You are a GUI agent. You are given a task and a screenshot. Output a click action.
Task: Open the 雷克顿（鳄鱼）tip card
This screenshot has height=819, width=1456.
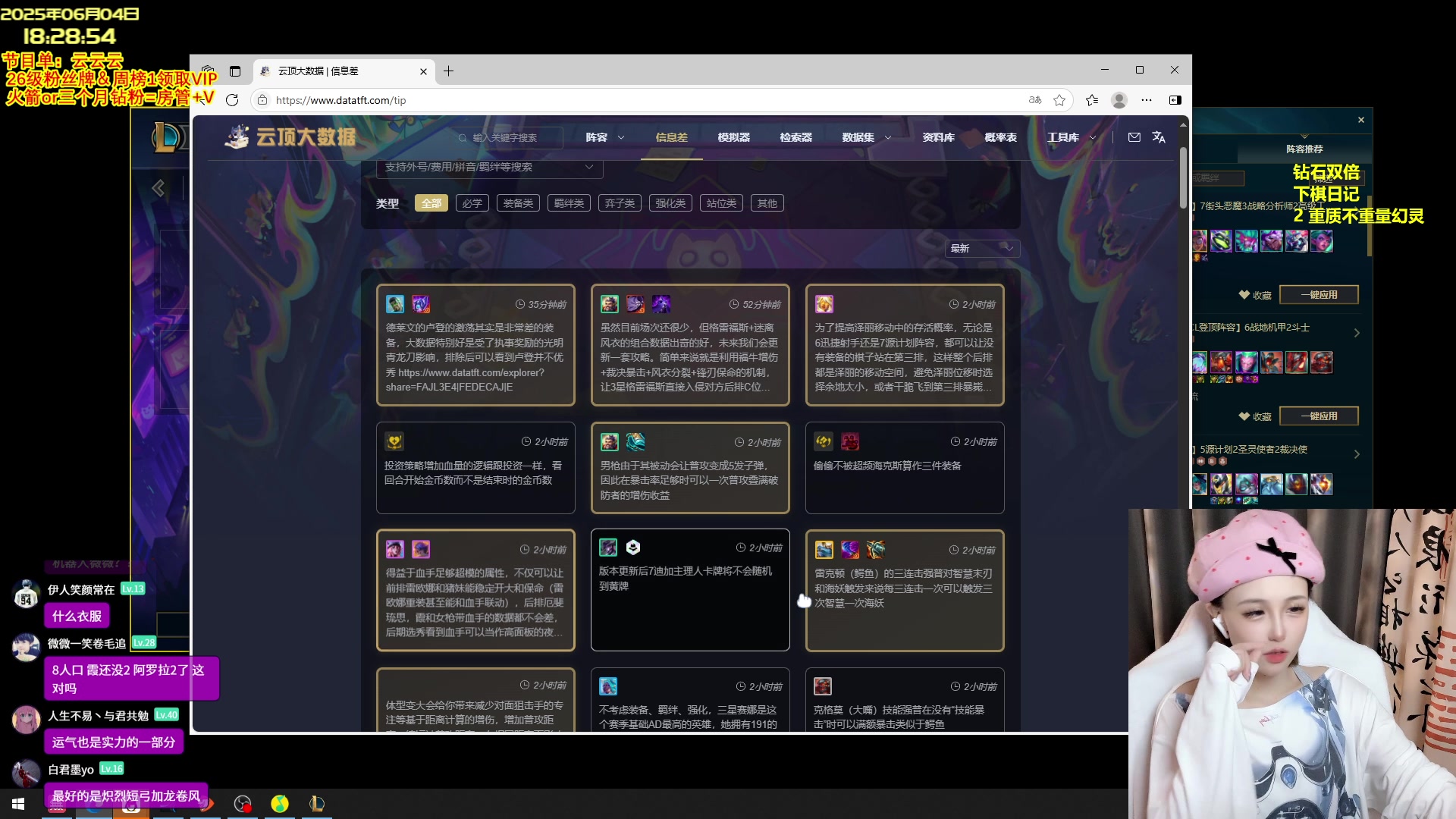(x=905, y=590)
